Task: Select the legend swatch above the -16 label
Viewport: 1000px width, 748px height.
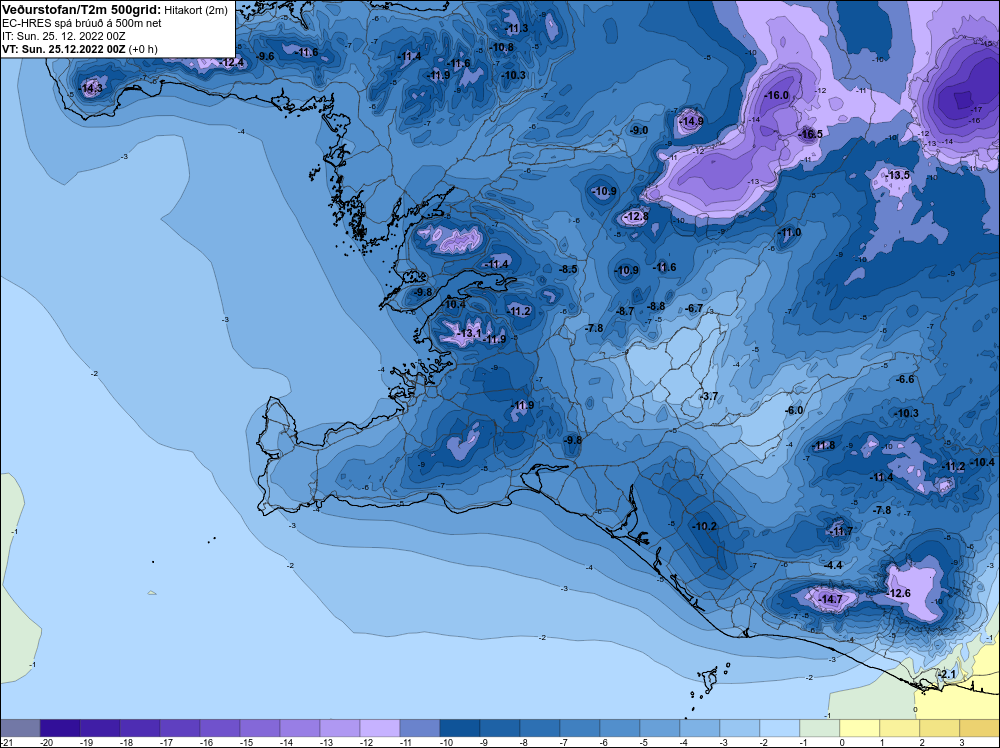Action: coord(219,728)
